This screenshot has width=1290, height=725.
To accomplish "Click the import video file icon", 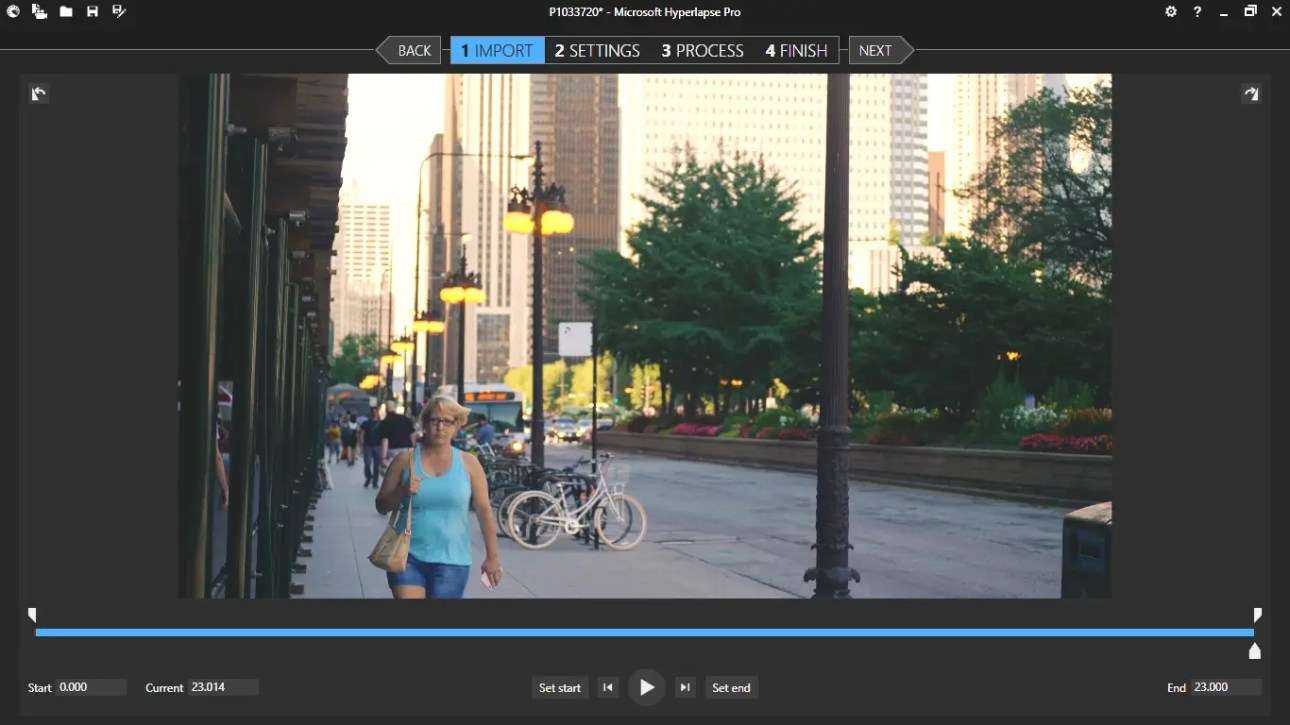I will click(x=39, y=12).
